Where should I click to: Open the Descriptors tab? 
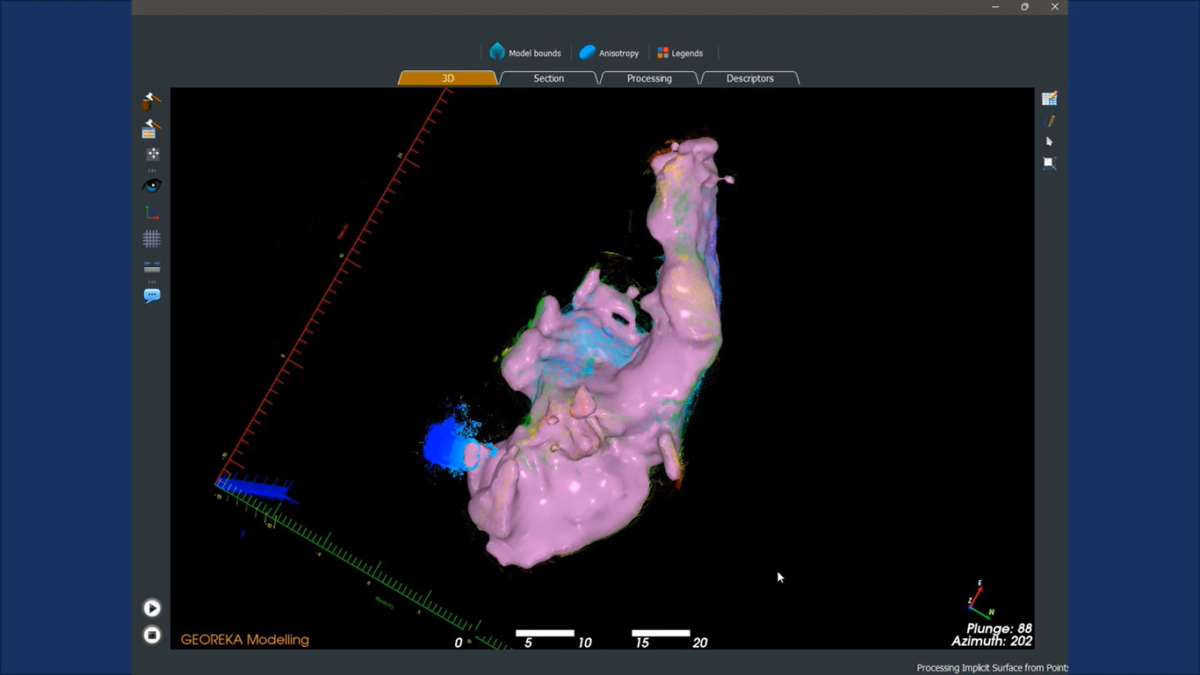coord(750,78)
